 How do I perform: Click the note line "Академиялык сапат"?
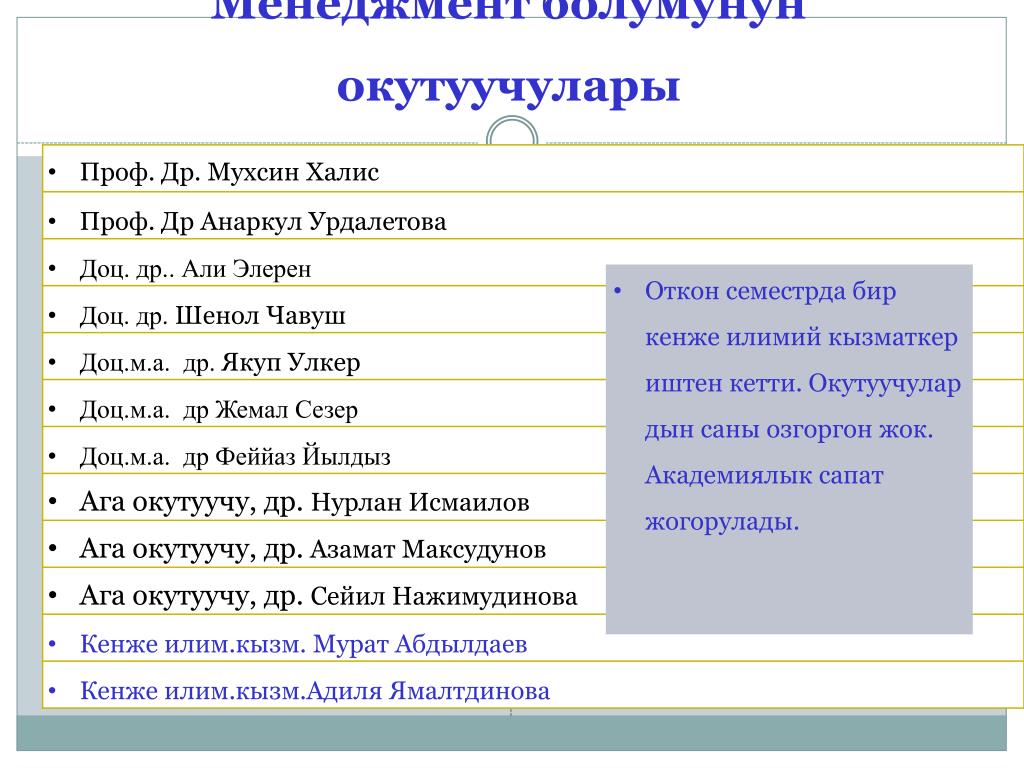click(x=764, y=476)
